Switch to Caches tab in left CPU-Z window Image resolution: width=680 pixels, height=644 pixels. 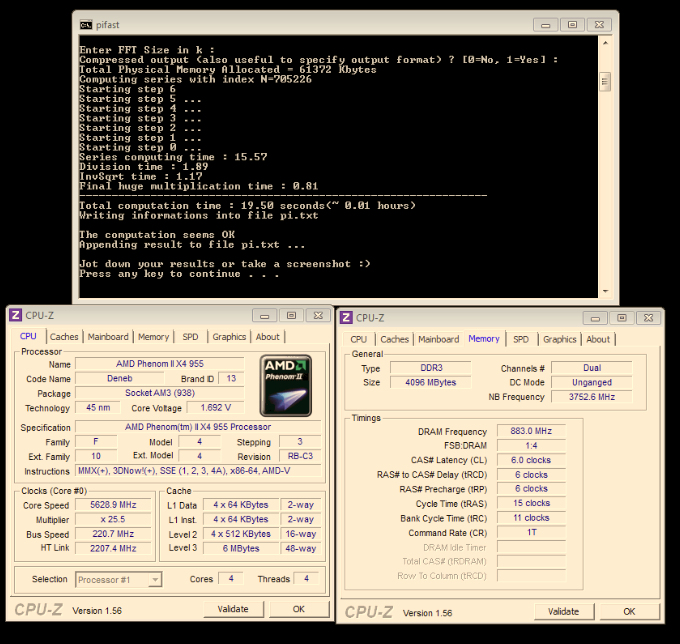64,337
